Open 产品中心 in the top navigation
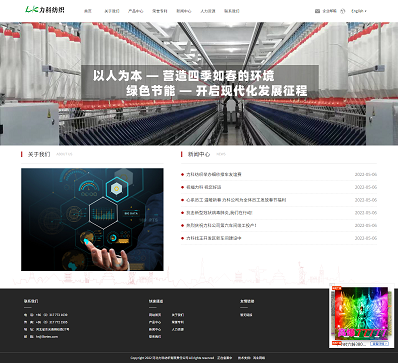This screenshot has height=363, width=398. pyautogui.click(x=136, y=11)
